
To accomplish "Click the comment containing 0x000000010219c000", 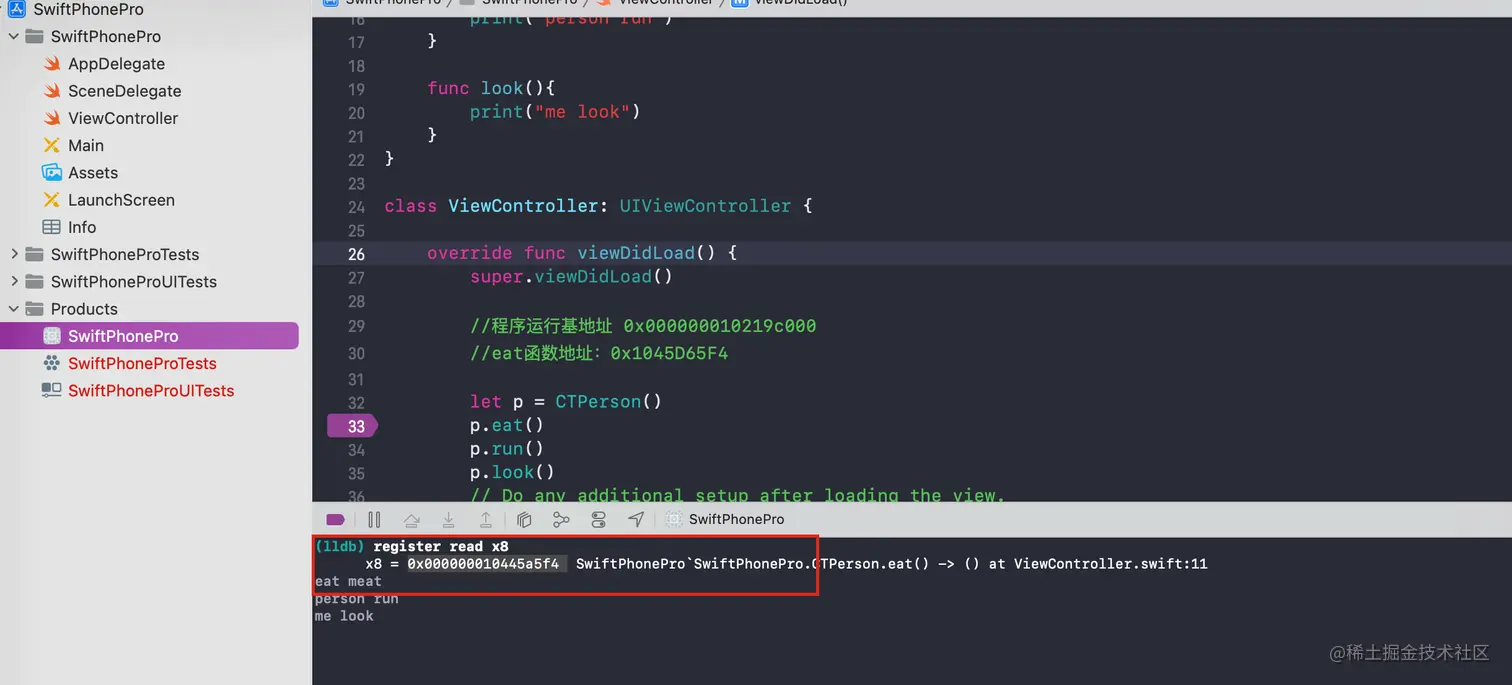I will point(643,326).
